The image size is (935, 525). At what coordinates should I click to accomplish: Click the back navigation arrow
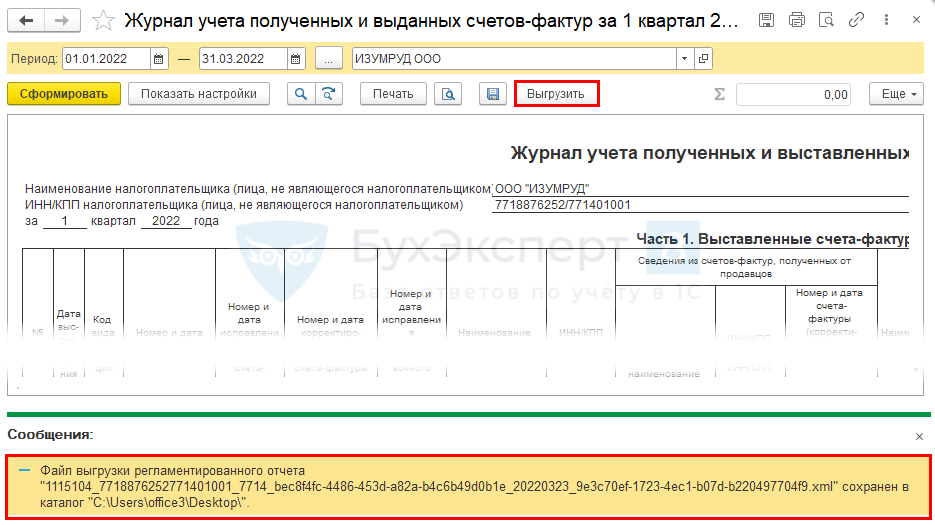point(26,20)
